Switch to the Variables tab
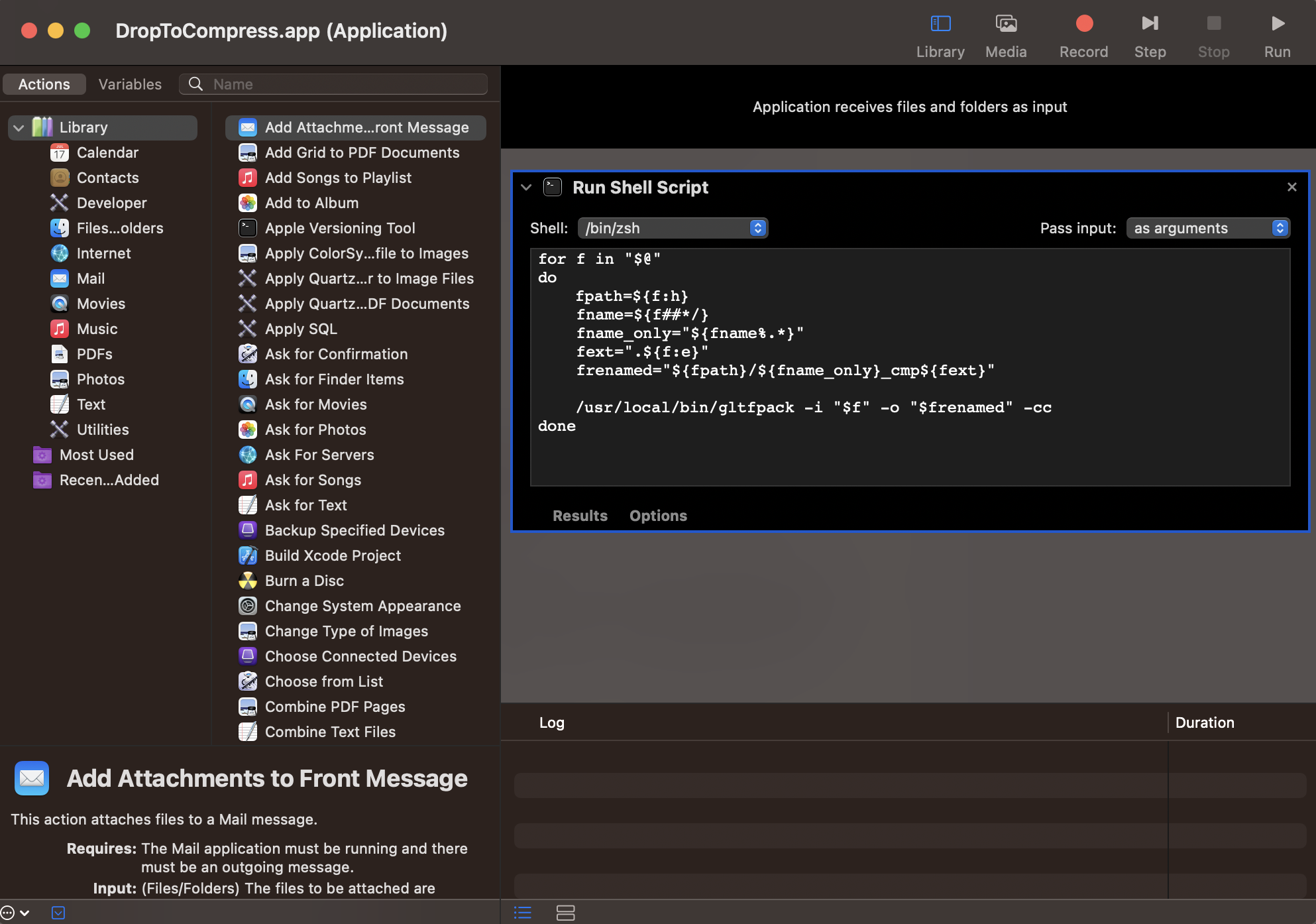 130,84
